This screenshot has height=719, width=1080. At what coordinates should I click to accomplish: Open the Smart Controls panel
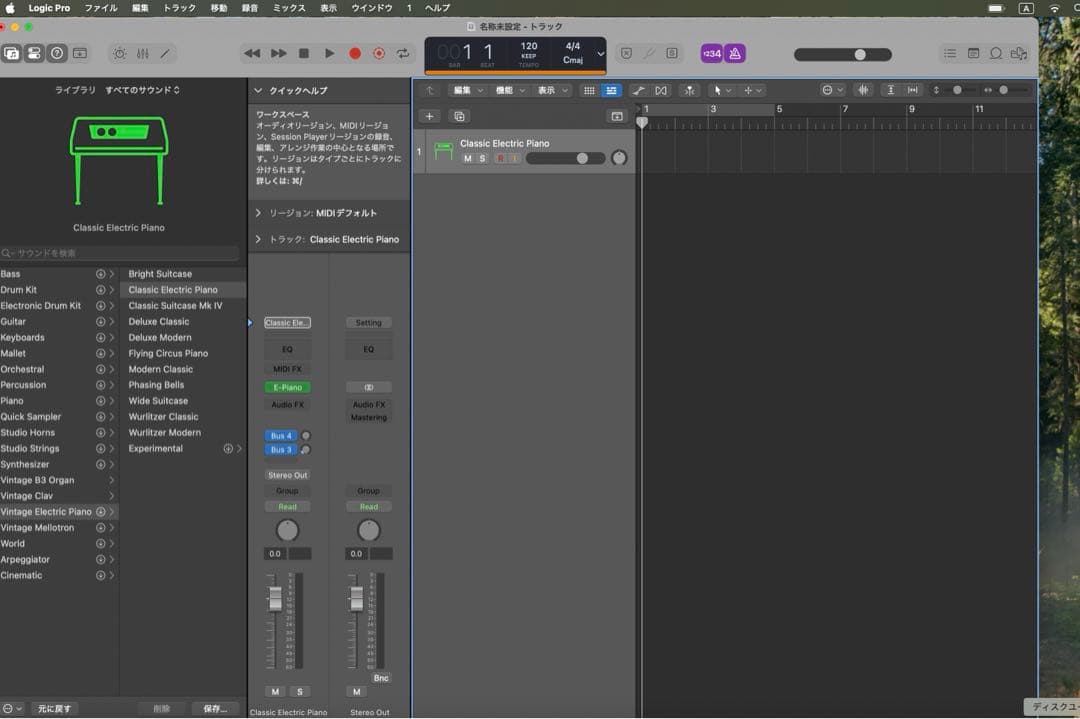(119, 54)
